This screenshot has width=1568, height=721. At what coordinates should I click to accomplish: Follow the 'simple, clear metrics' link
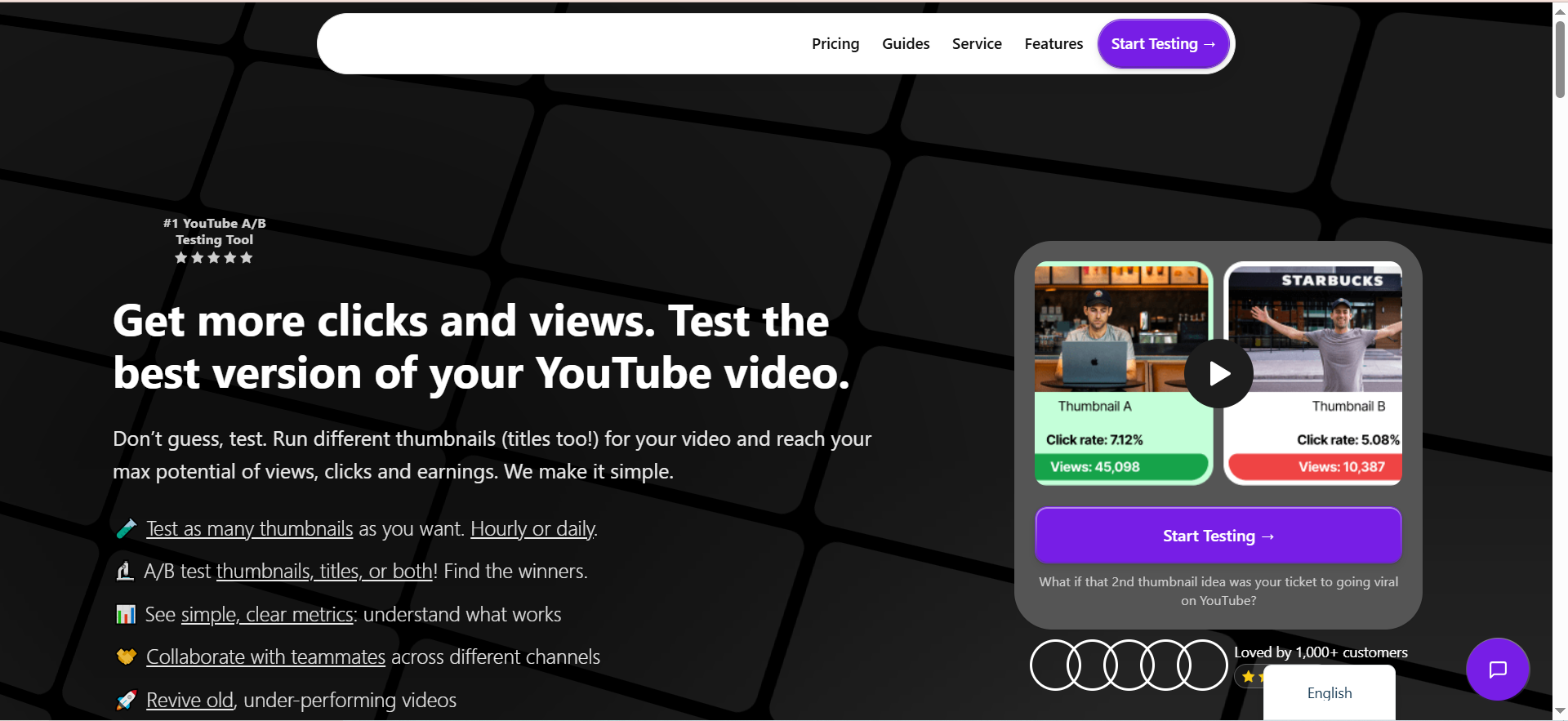(x=267, y=614)
